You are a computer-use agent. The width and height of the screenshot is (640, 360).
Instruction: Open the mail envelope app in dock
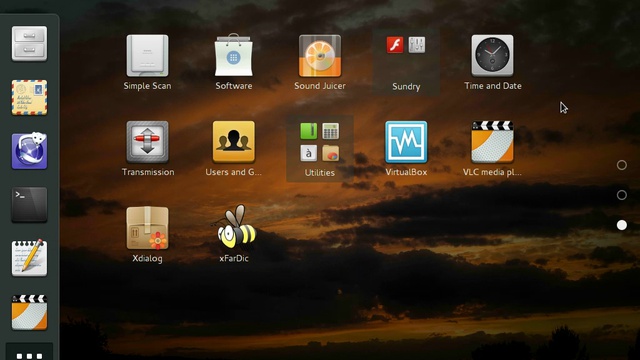coord(29,98)
